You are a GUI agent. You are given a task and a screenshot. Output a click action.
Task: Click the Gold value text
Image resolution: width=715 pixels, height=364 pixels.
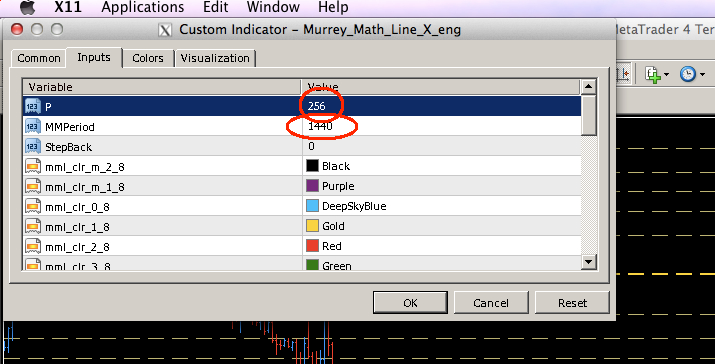tap(333, 226)
